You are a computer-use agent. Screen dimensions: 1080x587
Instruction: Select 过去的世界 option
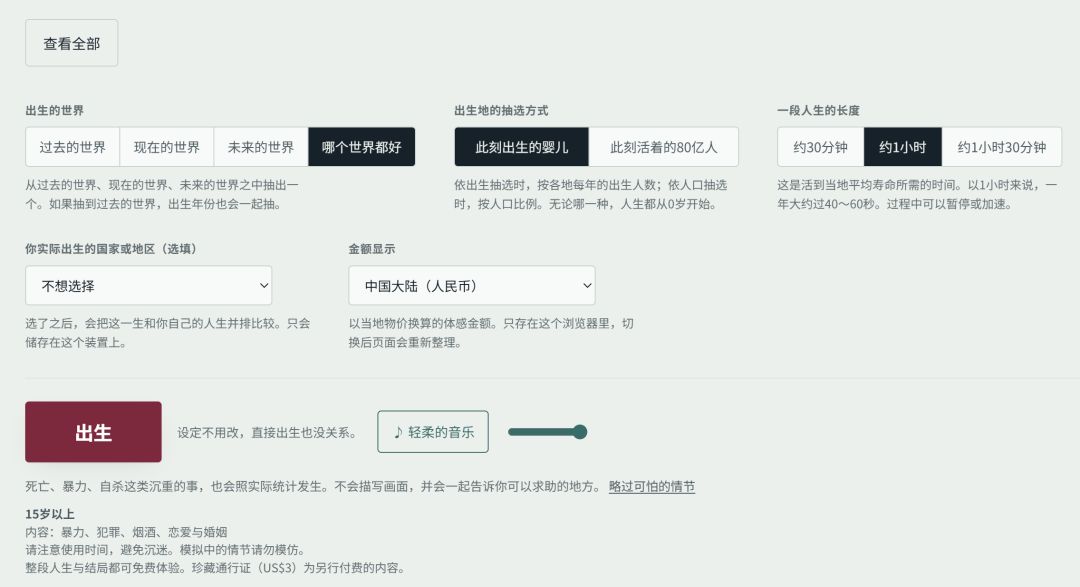(x=72, y=147)
